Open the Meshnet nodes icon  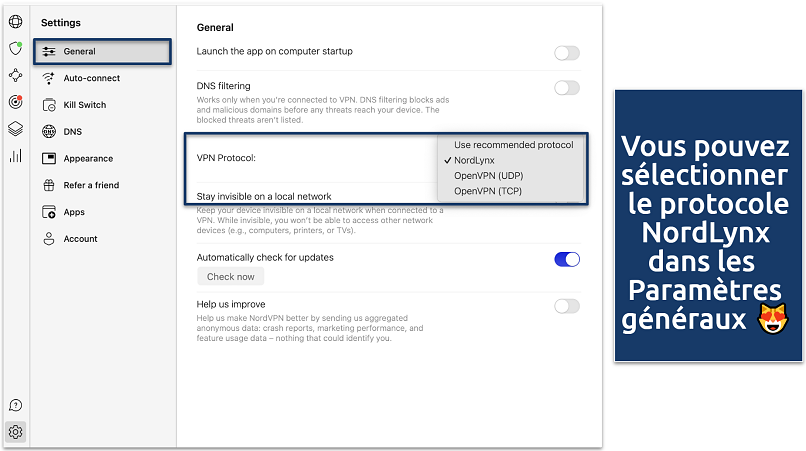[15, 75]
